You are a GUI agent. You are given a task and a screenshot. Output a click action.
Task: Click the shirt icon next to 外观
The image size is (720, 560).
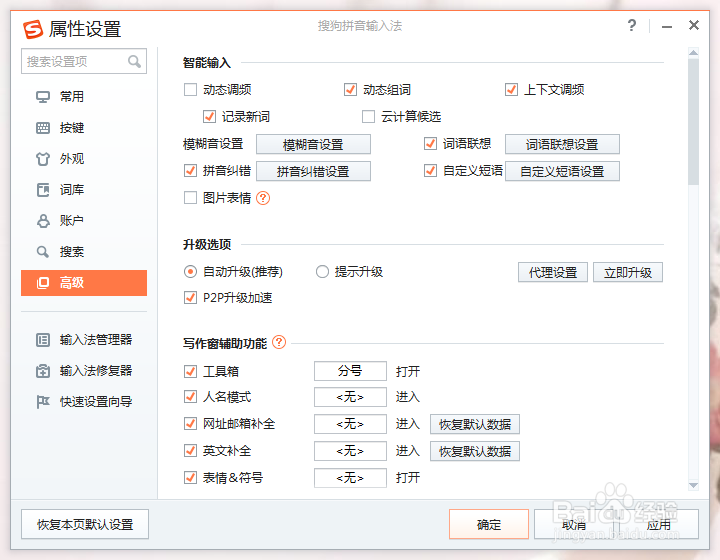[43, 159]
